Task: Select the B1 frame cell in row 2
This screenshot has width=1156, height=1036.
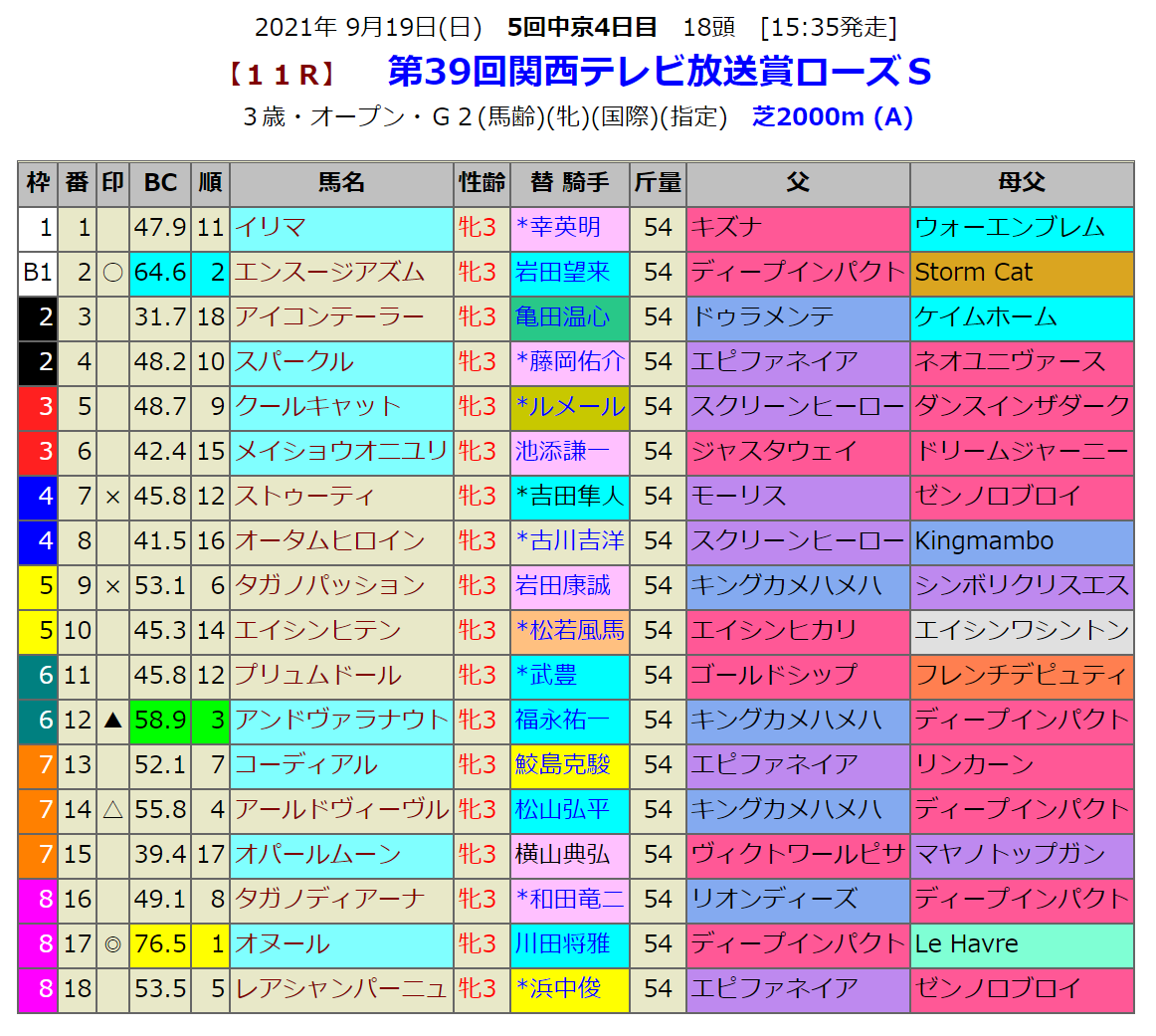Action: (38, 272)
